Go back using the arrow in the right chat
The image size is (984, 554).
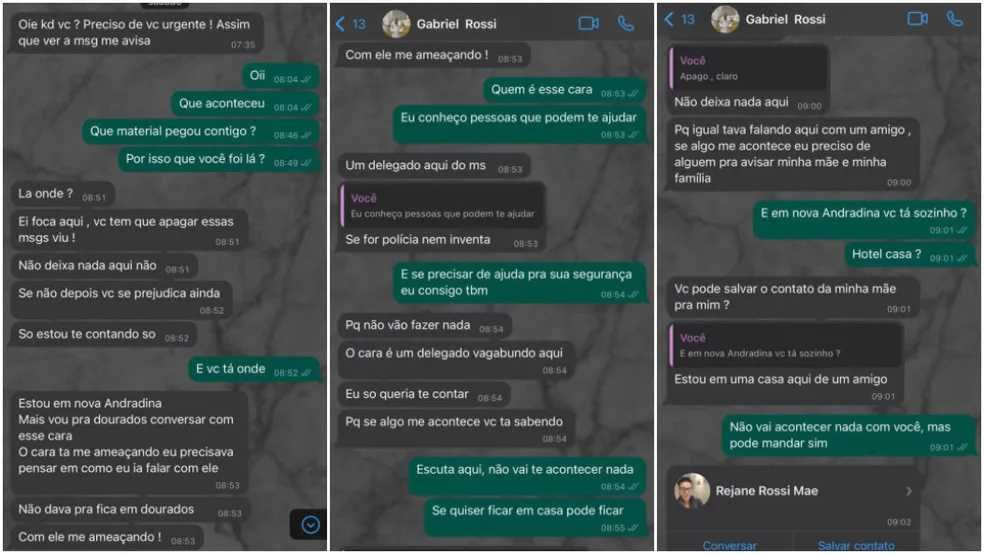coord(669,19)
